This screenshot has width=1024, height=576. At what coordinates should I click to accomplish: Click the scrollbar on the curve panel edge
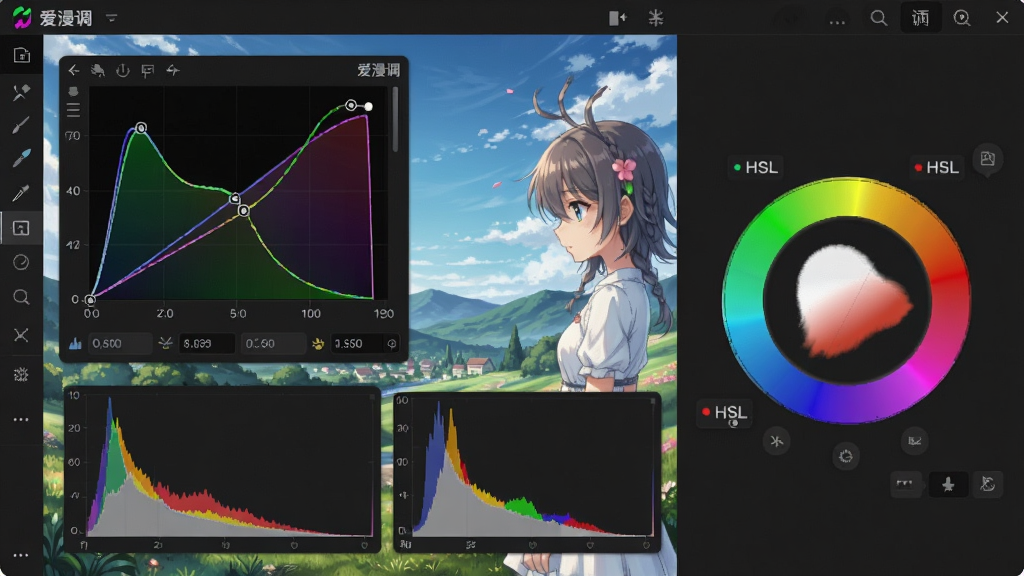tap(395, 120)
